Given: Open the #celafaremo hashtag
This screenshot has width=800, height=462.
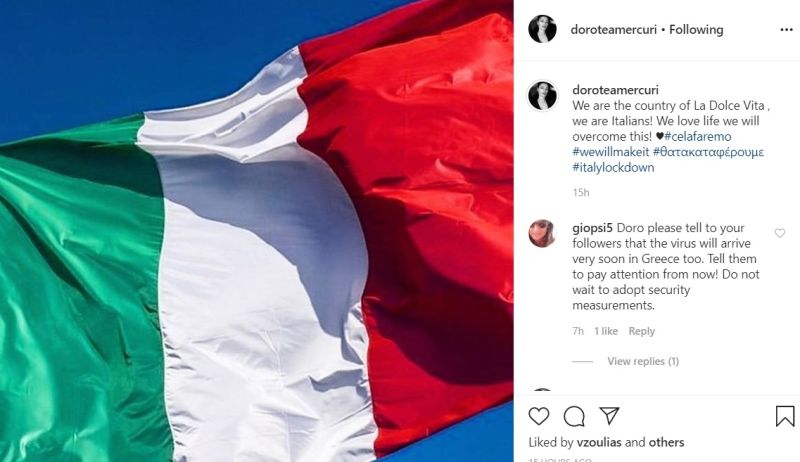Looking at the screenshot, I should tap(697, 137).
